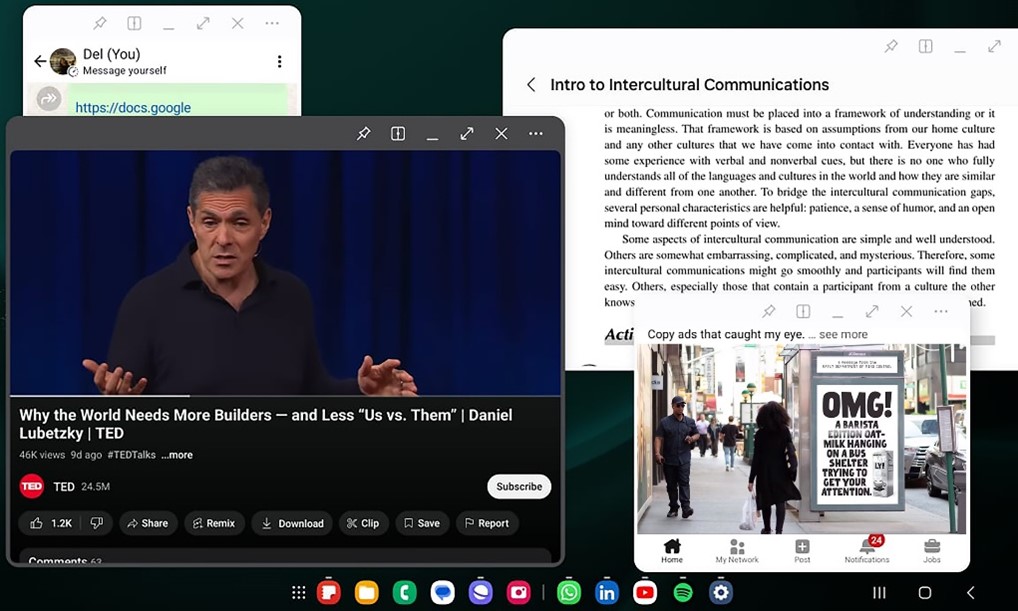Screen dimensions: 1018x611
Task: Open the apps grid drawer in the taskbar
Action: [x=299, y=592]
